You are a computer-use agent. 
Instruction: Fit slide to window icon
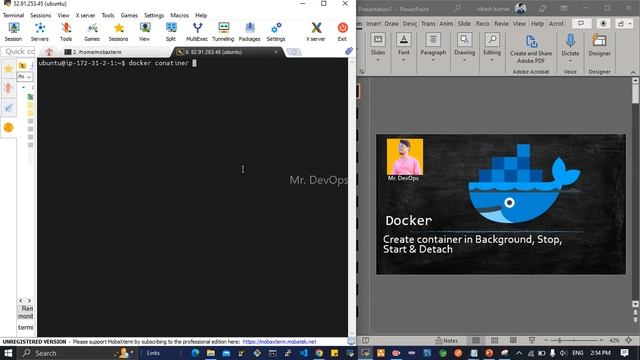coord(628,340)
